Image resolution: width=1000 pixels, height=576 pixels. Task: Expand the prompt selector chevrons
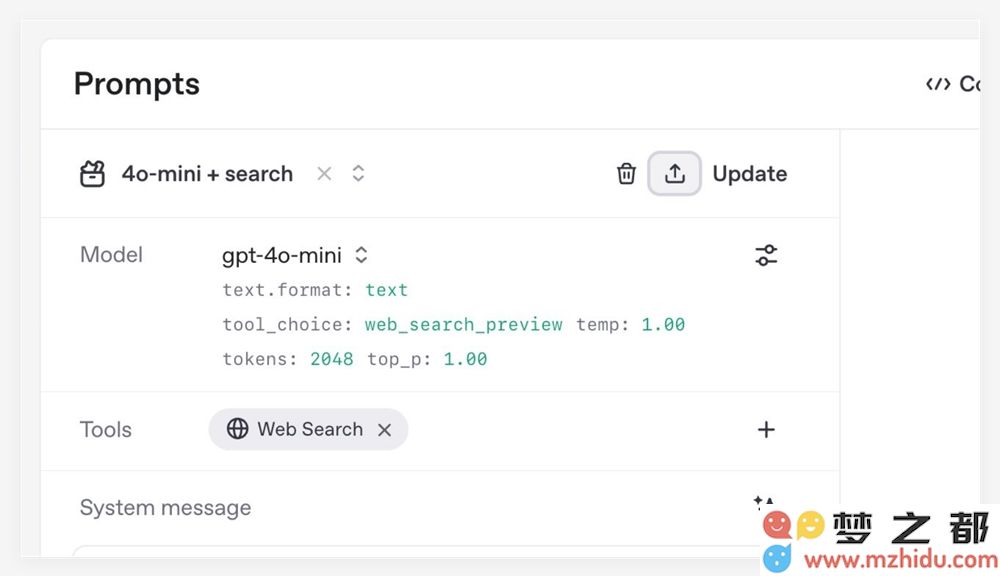coord(358,174)
